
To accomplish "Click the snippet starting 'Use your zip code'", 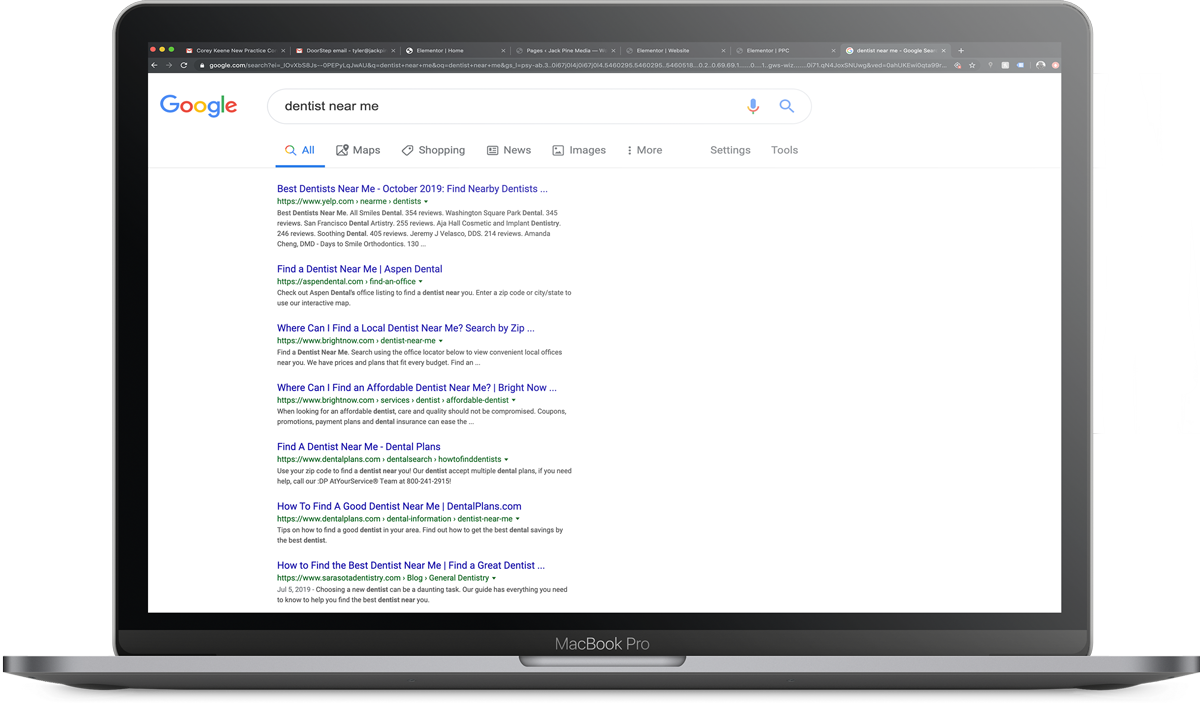I will pyautogui.click(x=424, y=476).
